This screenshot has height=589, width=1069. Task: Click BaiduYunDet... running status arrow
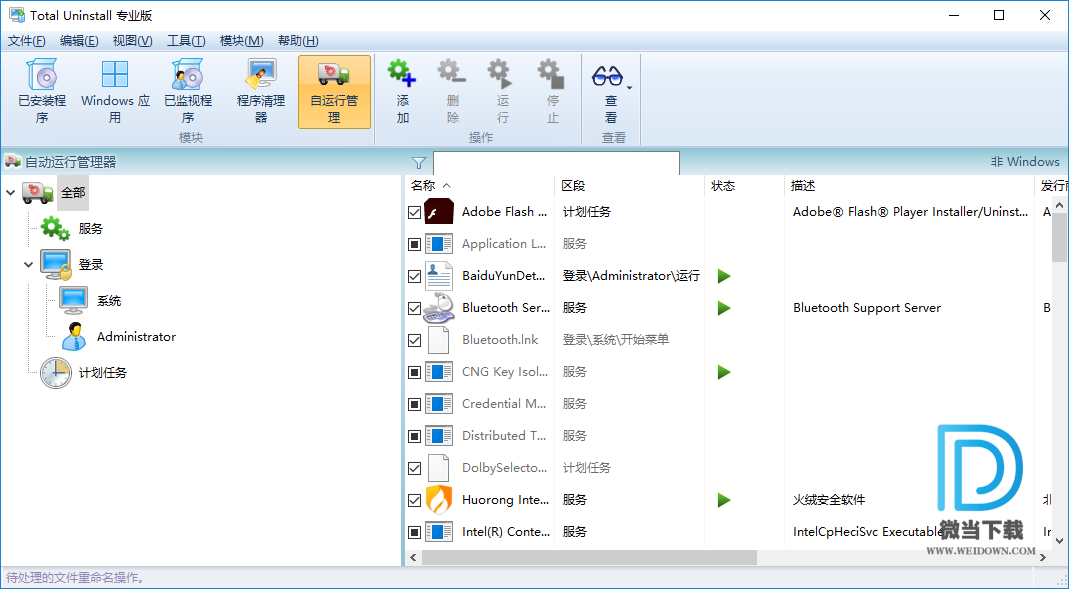click(x=724, y=276)
